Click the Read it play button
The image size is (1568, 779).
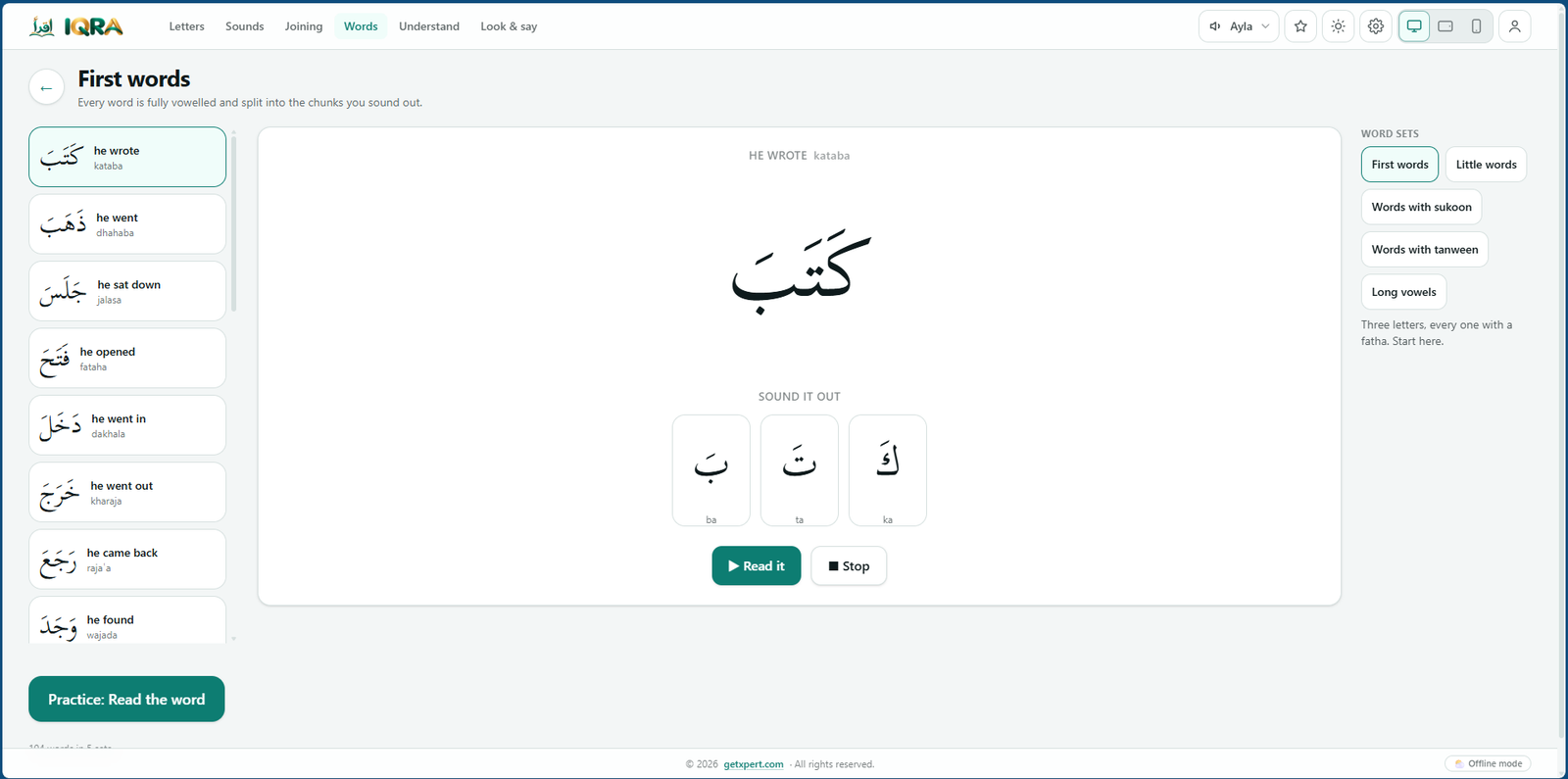tap(757, 565)
